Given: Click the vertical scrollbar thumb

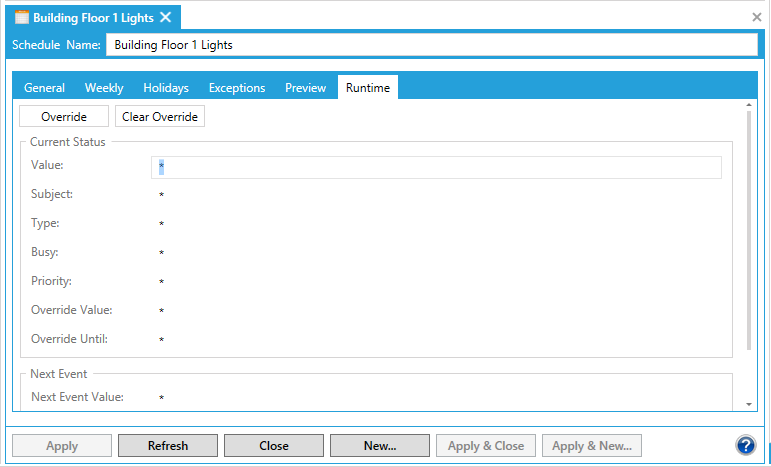Looking at the screenshot, I should [750, 230].
